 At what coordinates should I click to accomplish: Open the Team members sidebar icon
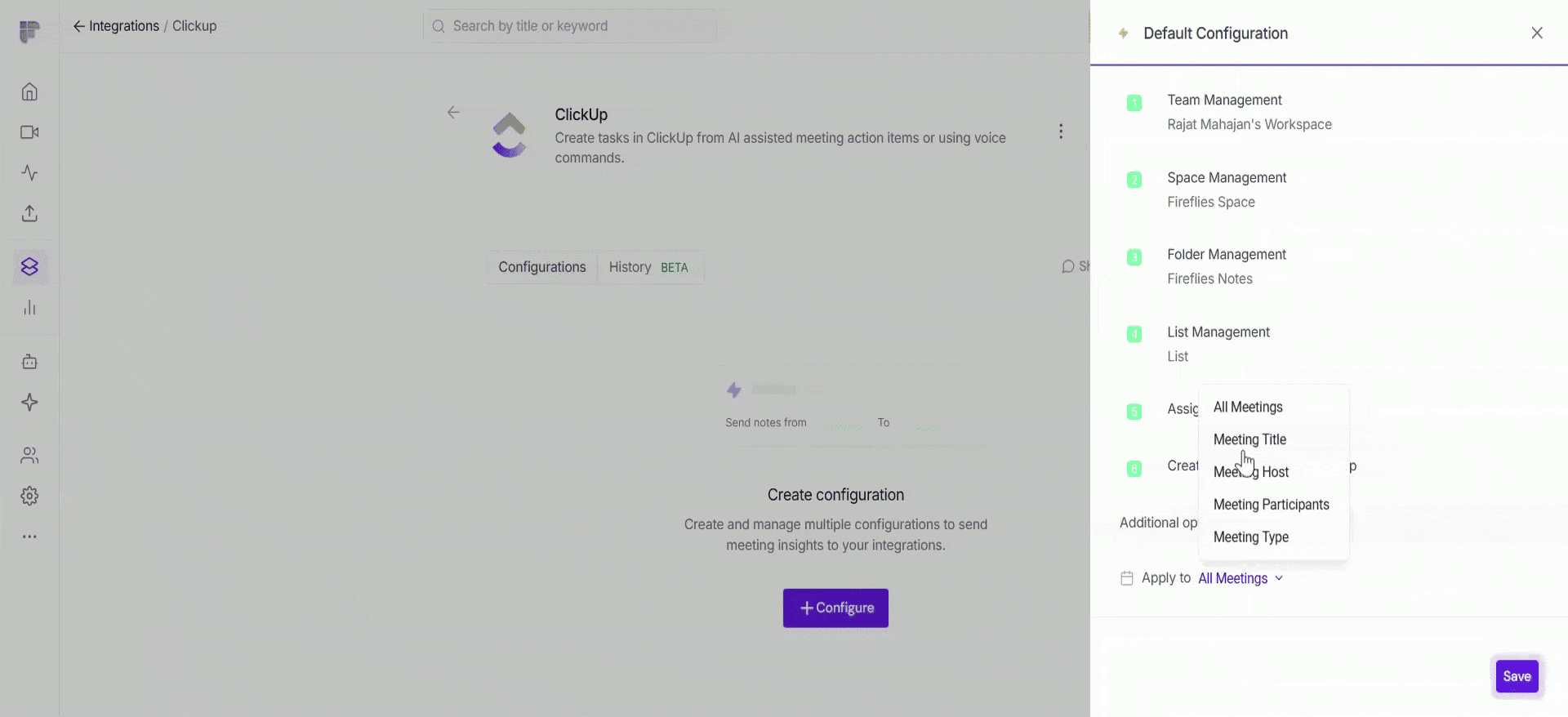coord(29,456)
